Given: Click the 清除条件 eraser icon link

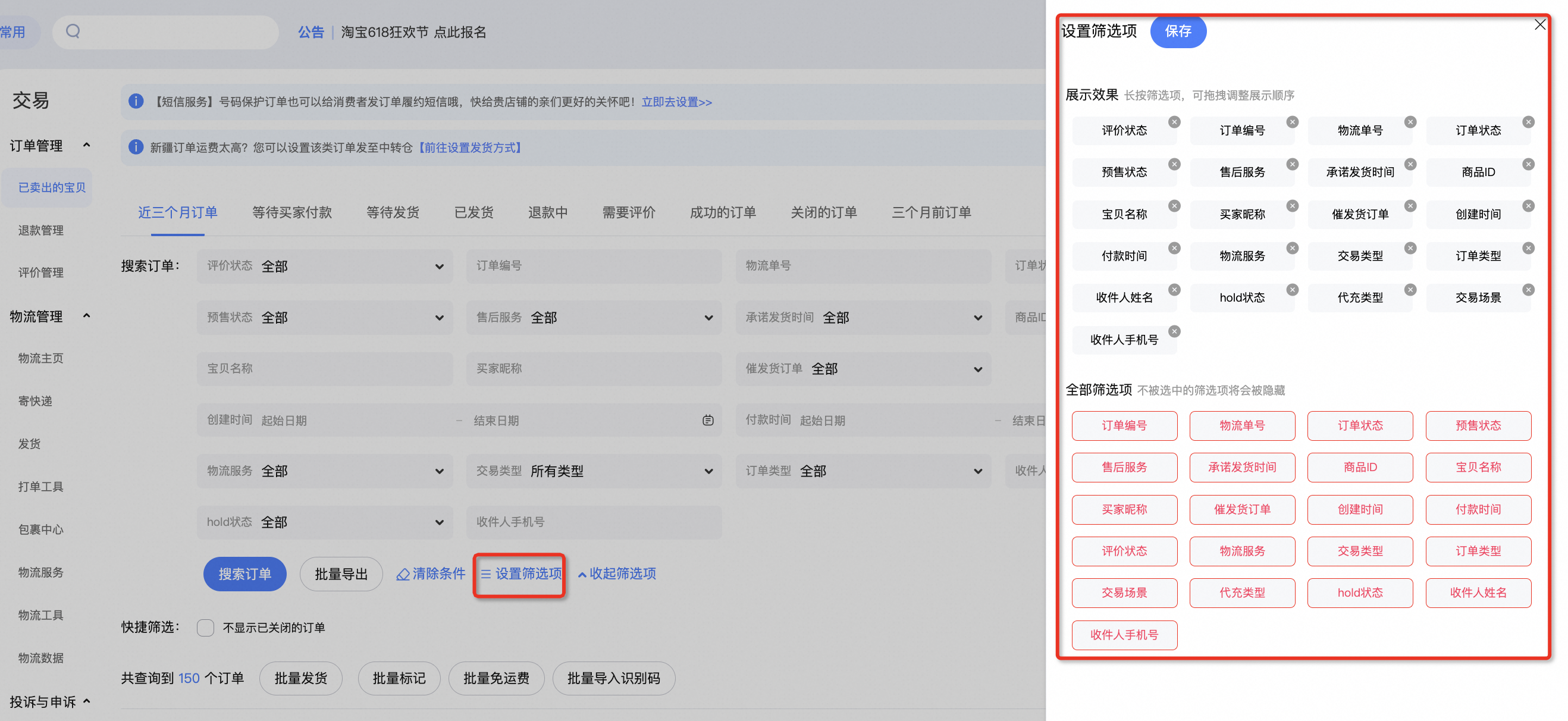Looking at the screenshot, I should click(x=430, y=573).
